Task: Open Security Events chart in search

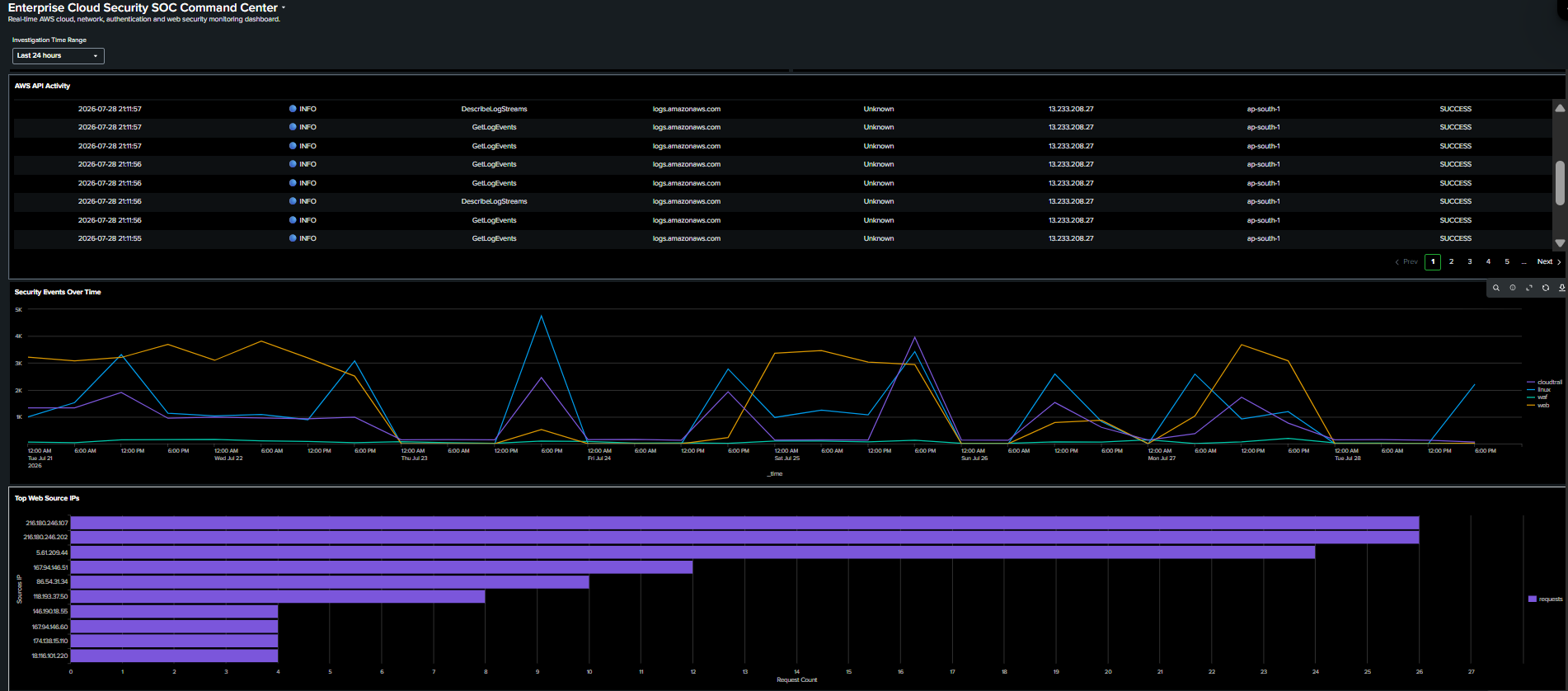Action: pos(1496,288)
